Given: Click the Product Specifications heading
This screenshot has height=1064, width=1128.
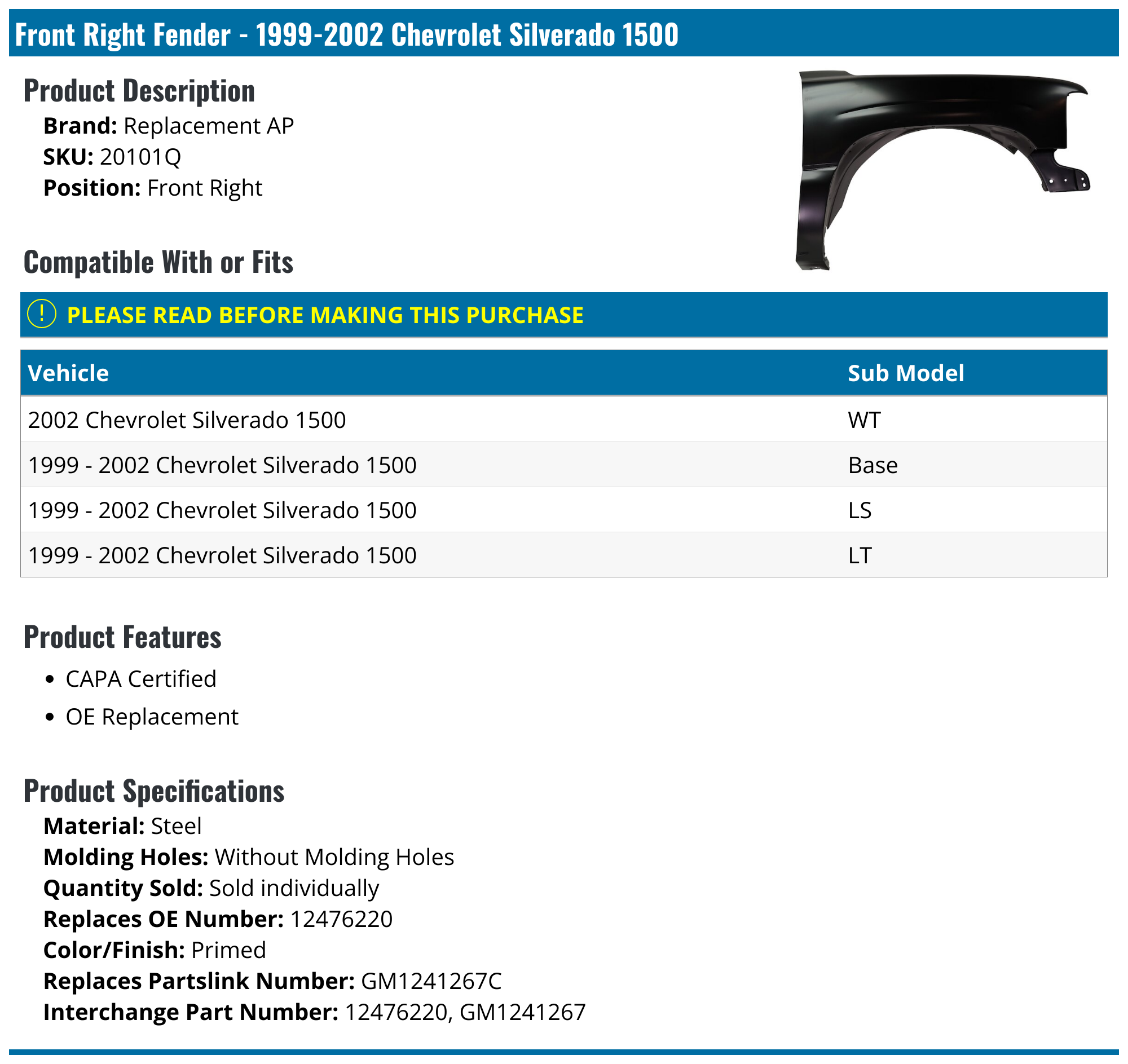Looking at the screenshot, I should tap(154, 792).
